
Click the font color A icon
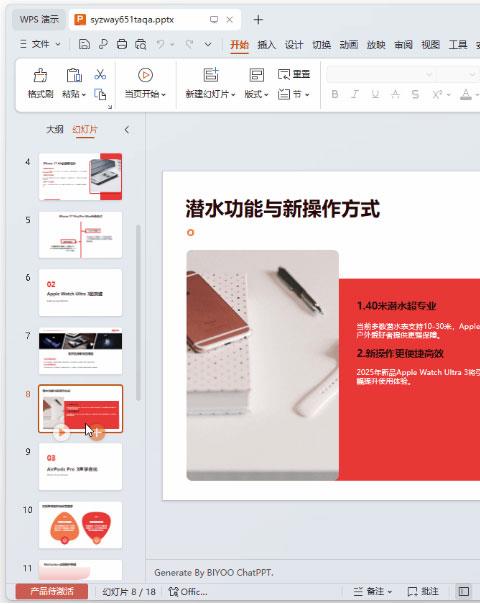pyautogui.click(x=466, y=94)
